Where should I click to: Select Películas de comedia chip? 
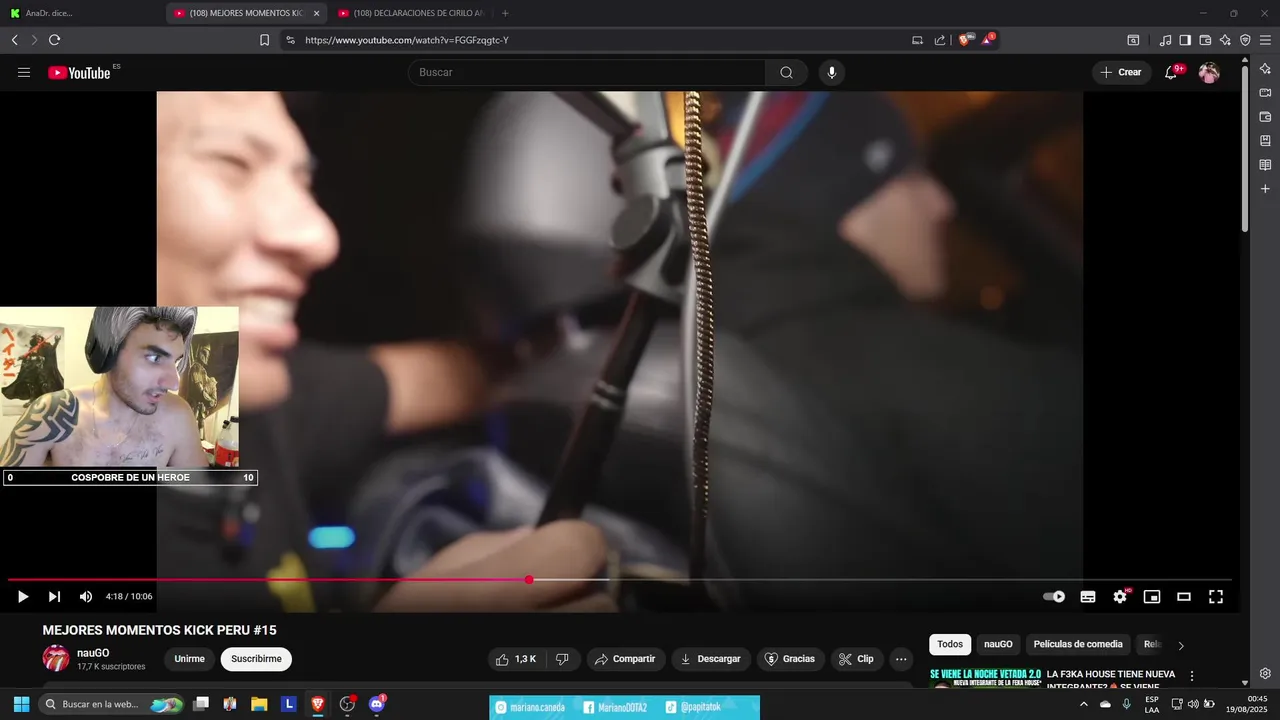(1078, 645)
